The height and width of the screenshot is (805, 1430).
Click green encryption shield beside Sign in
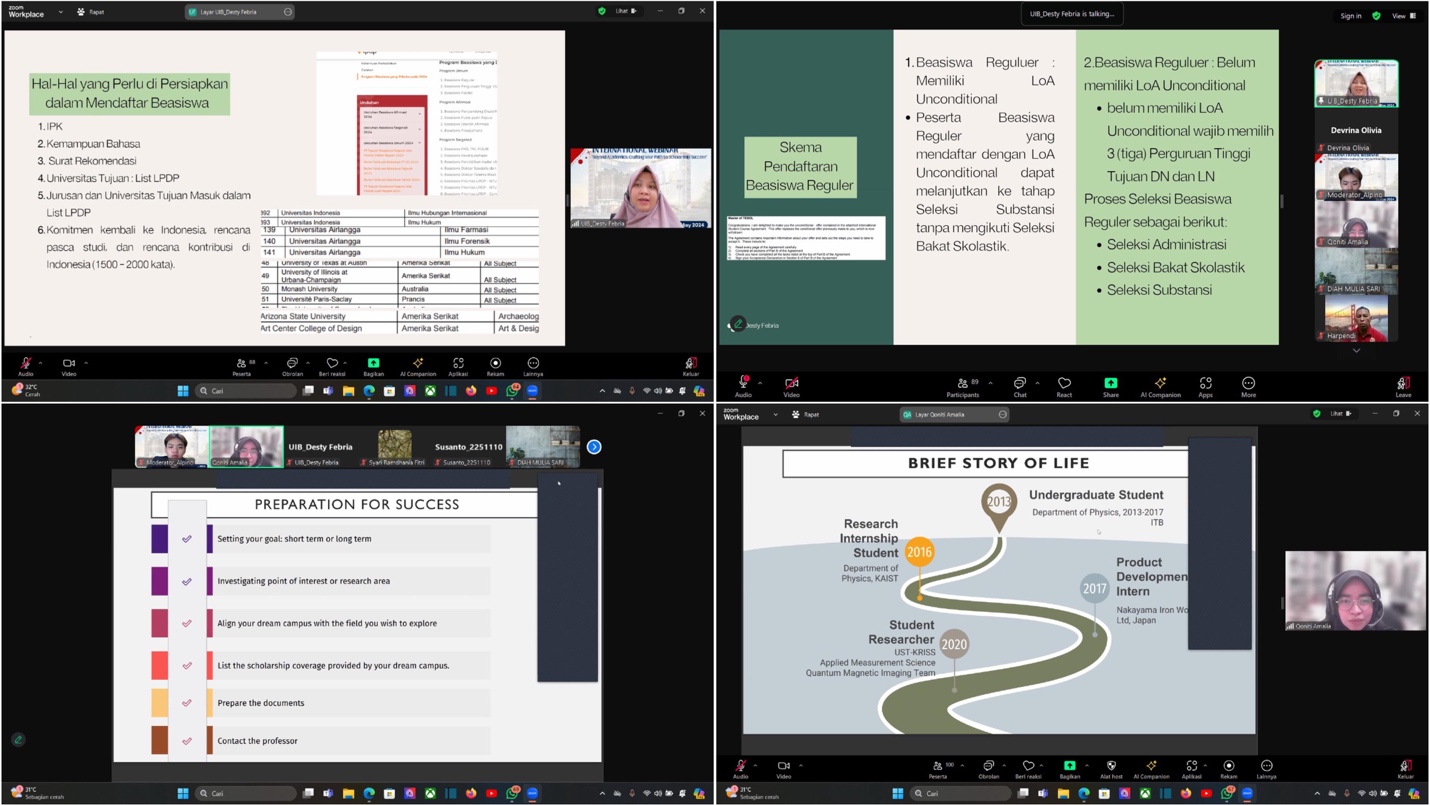(1376, 16)
